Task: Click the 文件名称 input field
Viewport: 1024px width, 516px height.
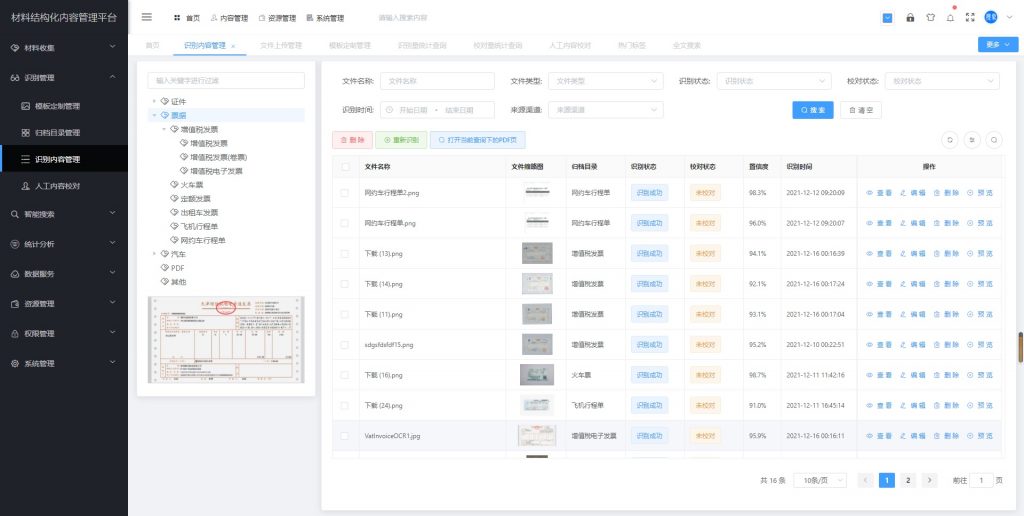Action: [437, 81]
